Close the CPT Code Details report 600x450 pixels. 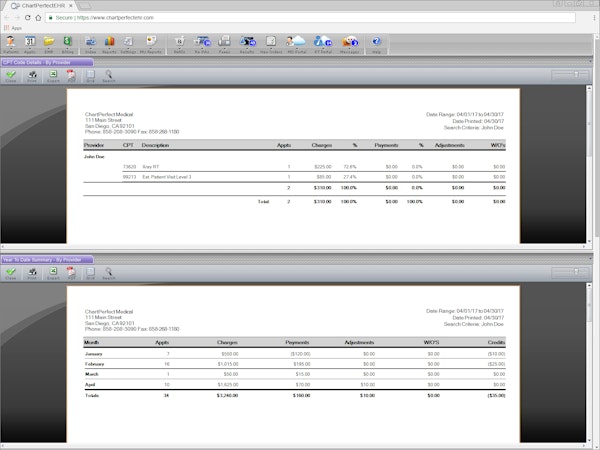[10, 76]
